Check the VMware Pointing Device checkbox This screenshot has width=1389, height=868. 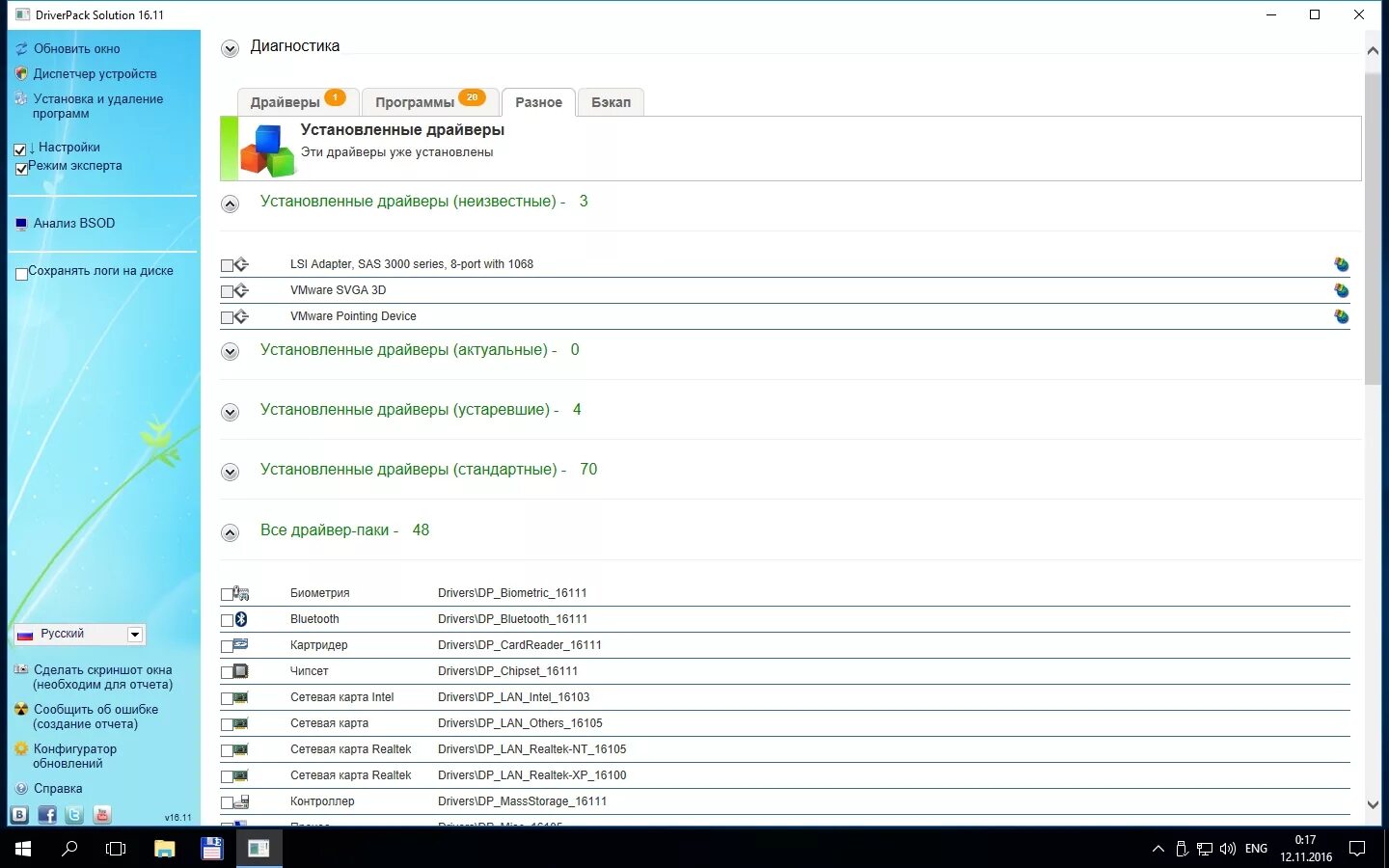[227, 317]
